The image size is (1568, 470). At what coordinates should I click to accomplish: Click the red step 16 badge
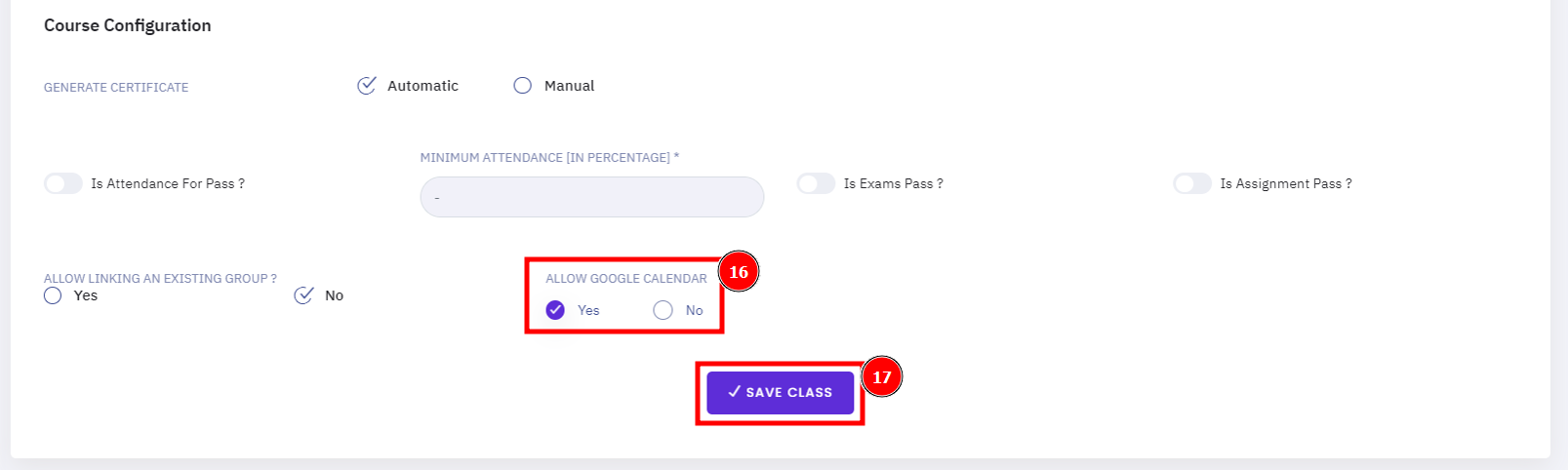coord(739,272)
